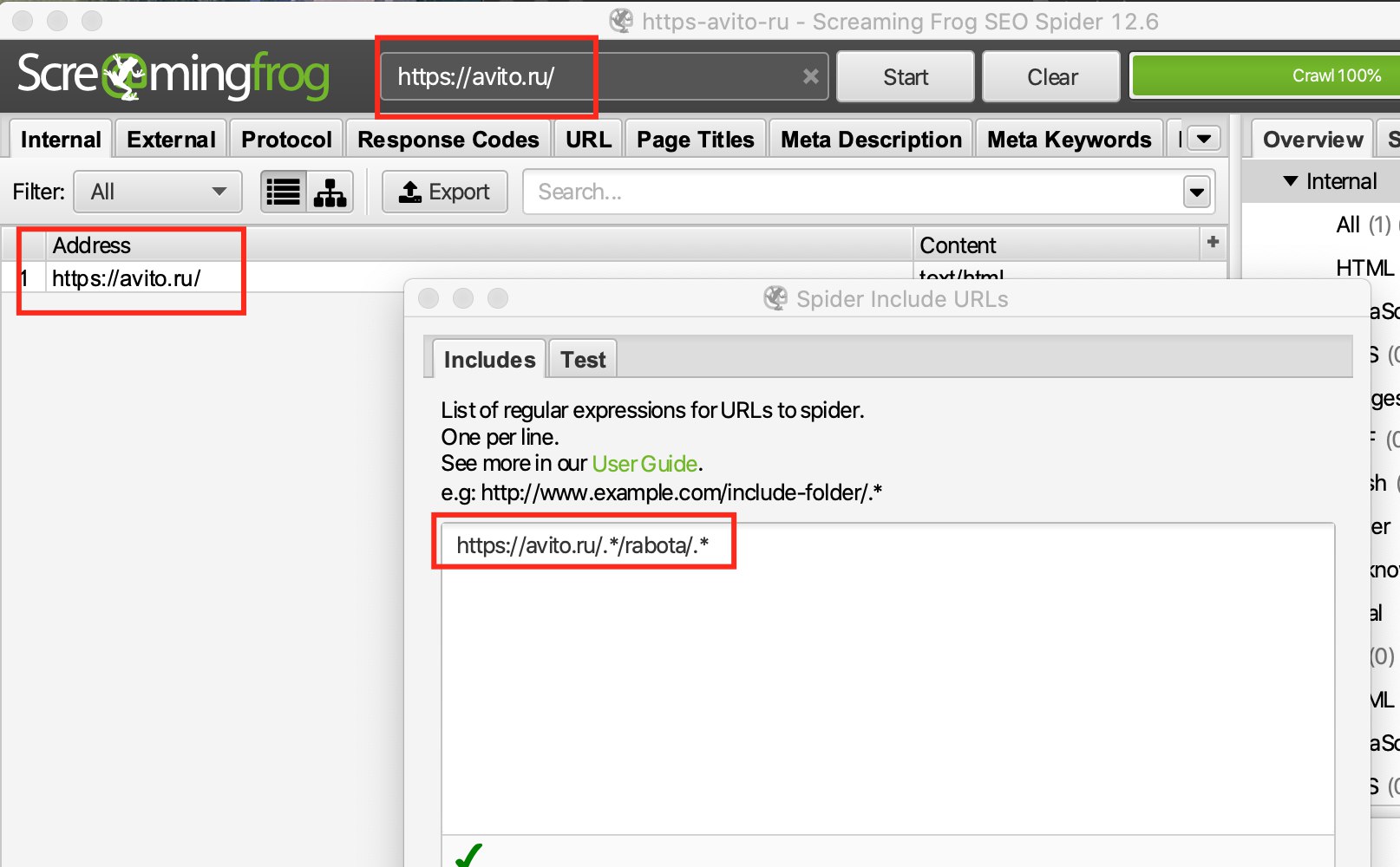Open the search options dropdown arrow

(x=1197, y=192)
